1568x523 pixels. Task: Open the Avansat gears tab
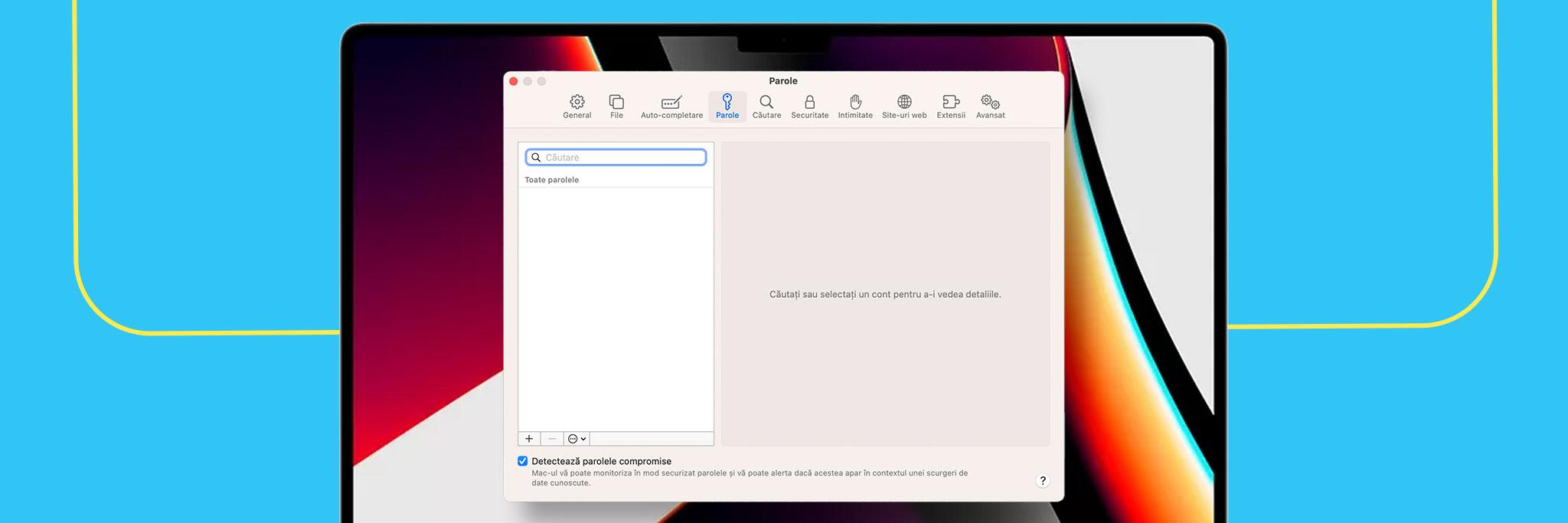(990, 106)
